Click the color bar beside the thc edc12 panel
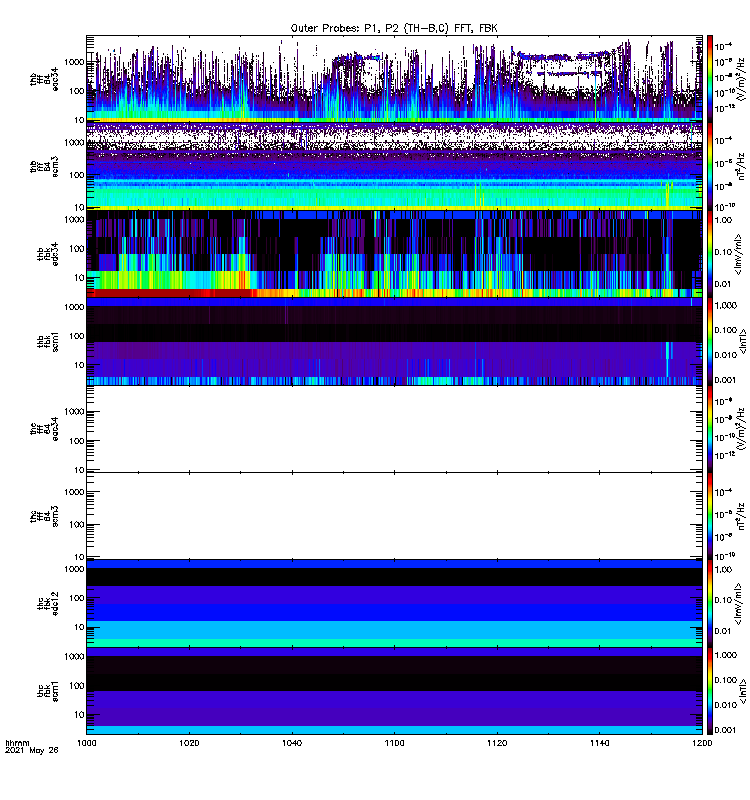Viewport: 750px width, 800px height. 710,604
